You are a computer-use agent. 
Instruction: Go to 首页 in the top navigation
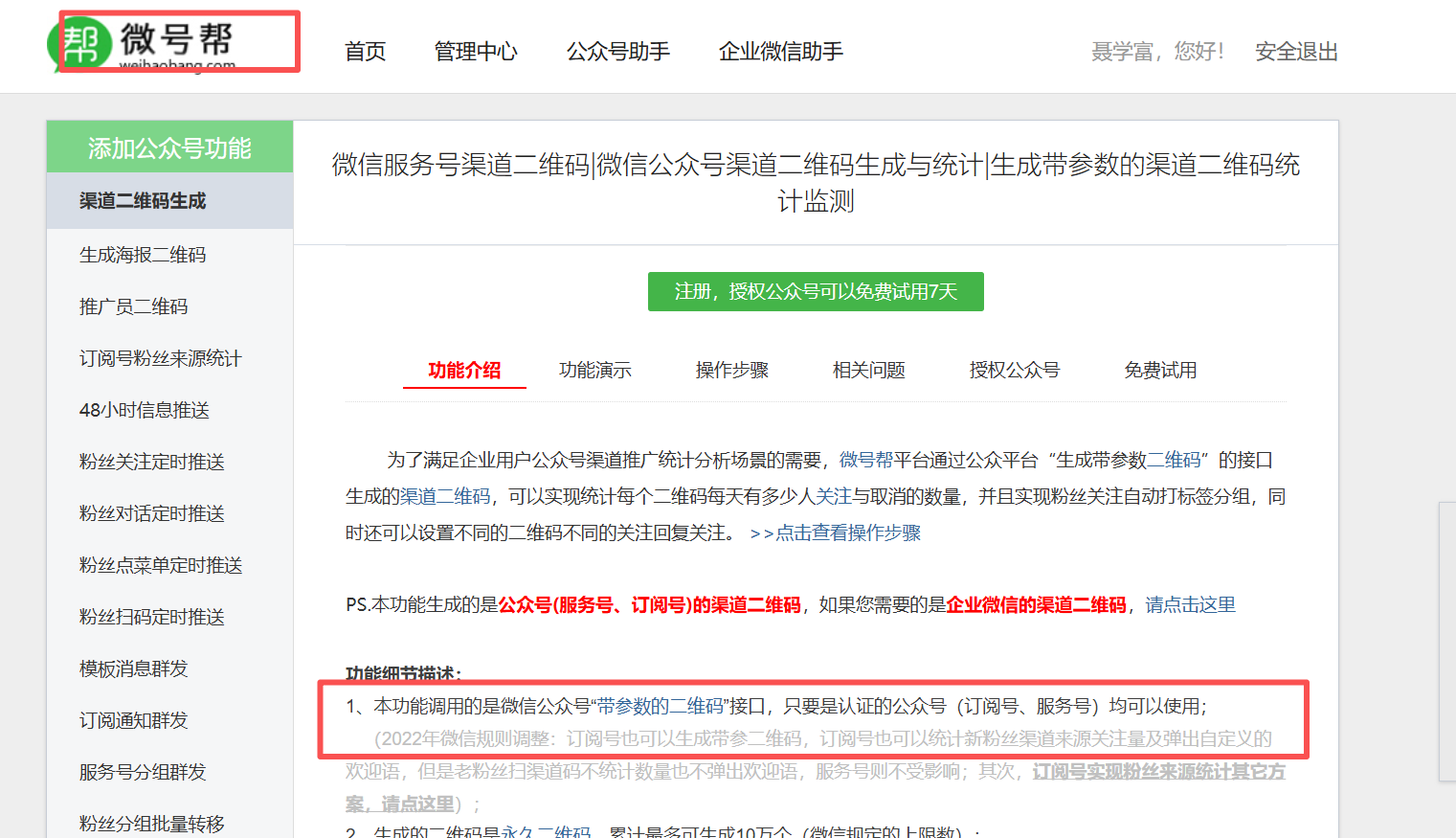365,52
